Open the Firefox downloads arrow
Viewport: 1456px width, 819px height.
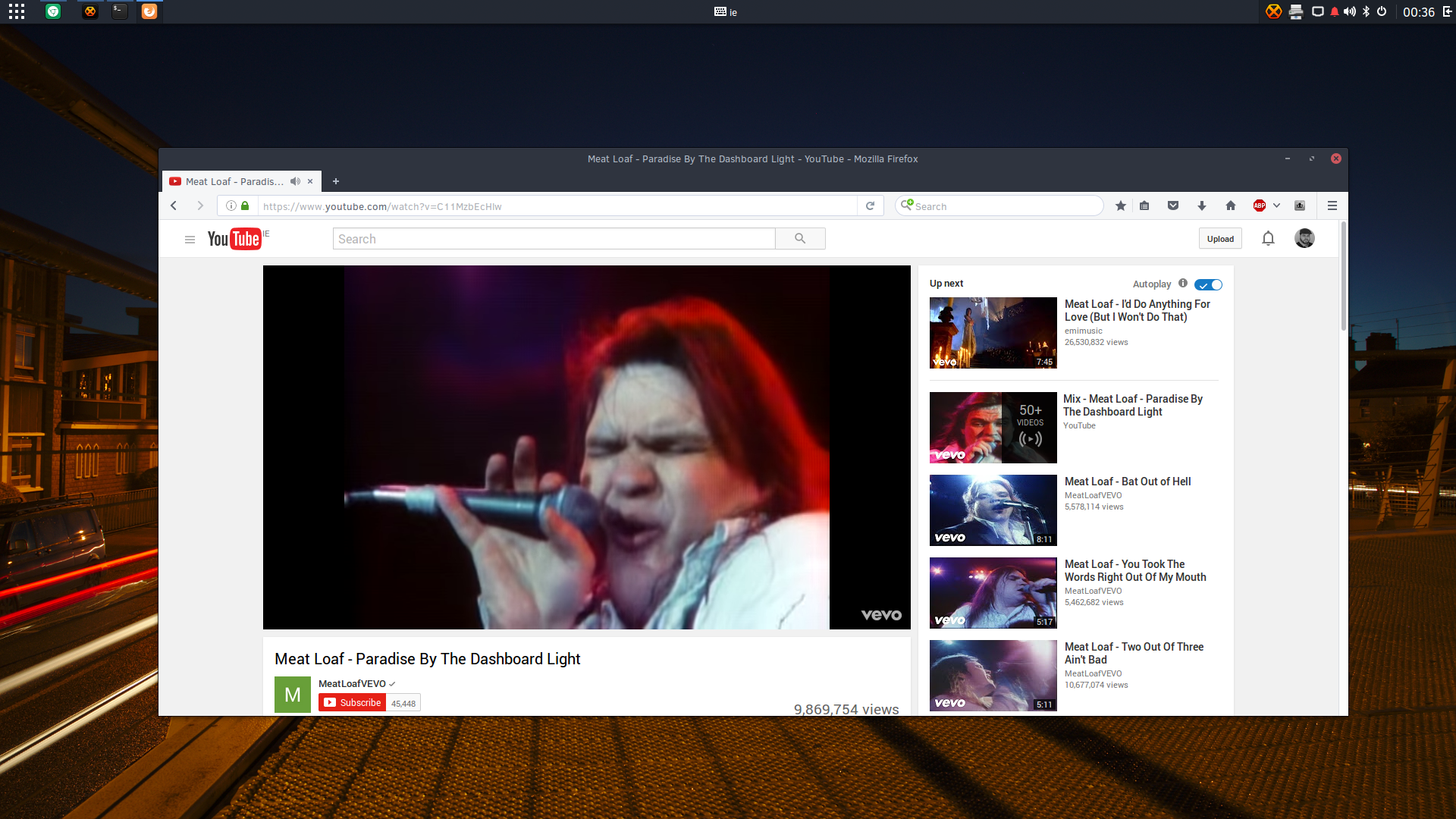click(x=1202, y=206)
